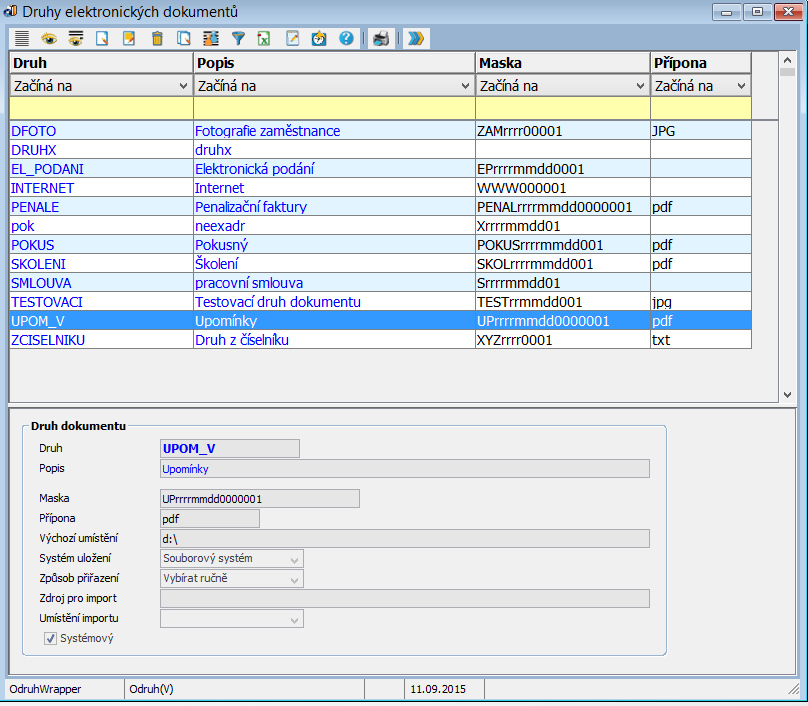The height and width of the screenshot is (706, 808).
Task: Click the printer icon in toolbar
Action: pyautogui.click(x=380, y=38)
